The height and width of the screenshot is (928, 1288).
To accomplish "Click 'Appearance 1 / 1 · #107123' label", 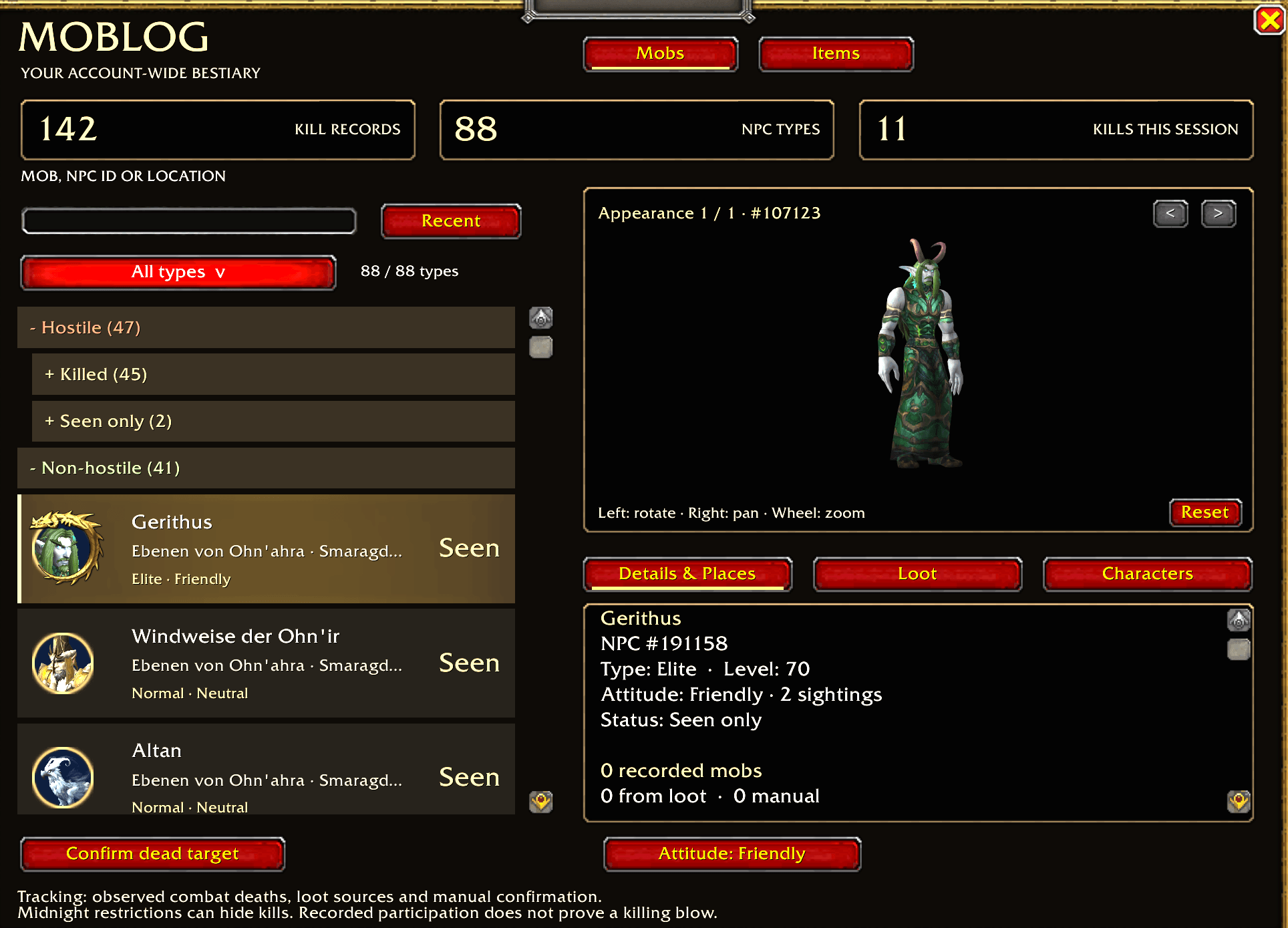I will pyautogui.click(x=709, y=213).
